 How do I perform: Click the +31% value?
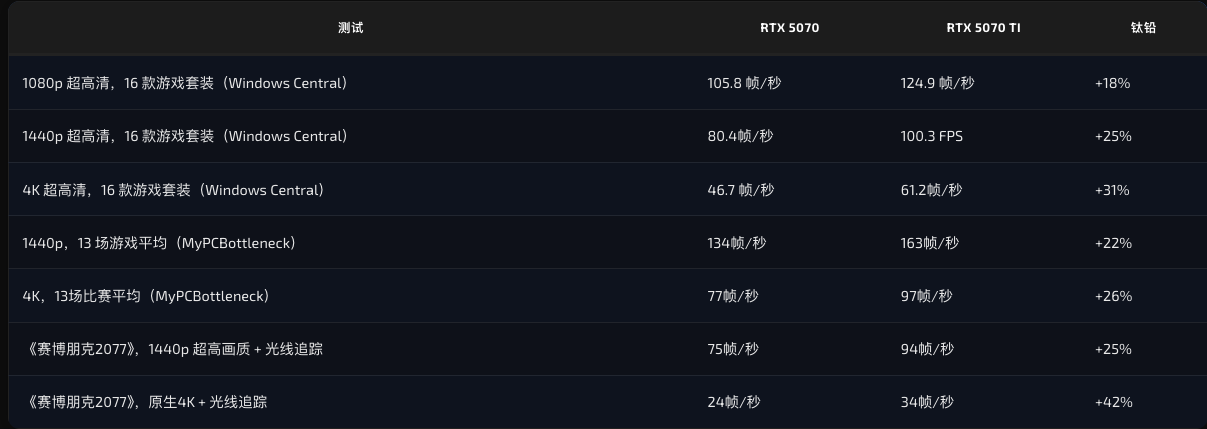pyautogui.click(x=1112, y=190)
